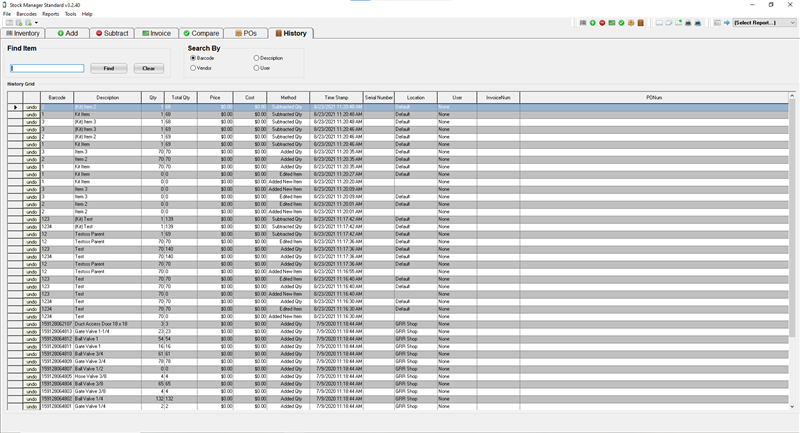Open the Barcodes menu
The image size is (800, 433).
click(x=27, y=14)
